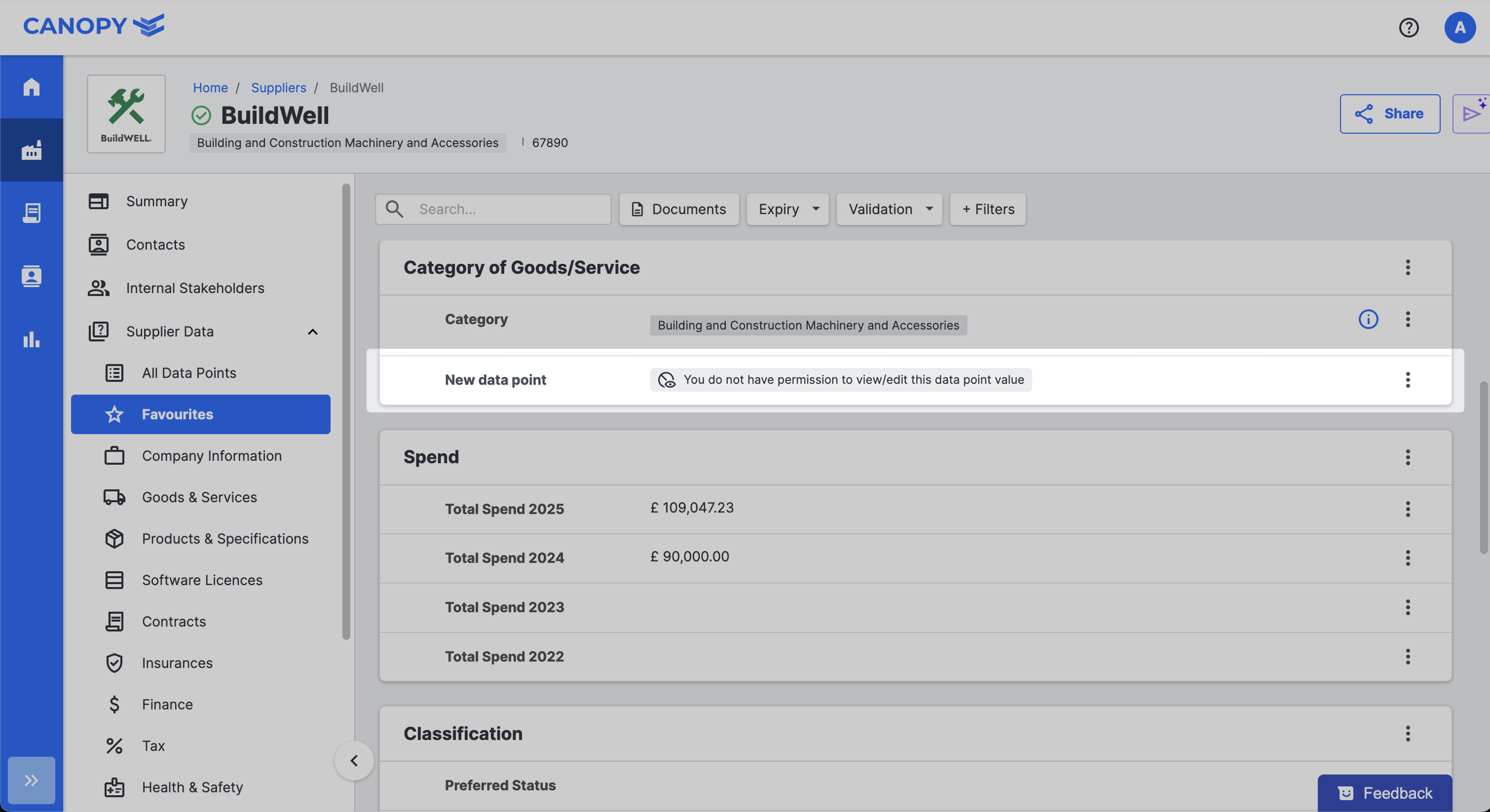Open the Validation dropdown
1490x812 pixels.
[889, 209]
